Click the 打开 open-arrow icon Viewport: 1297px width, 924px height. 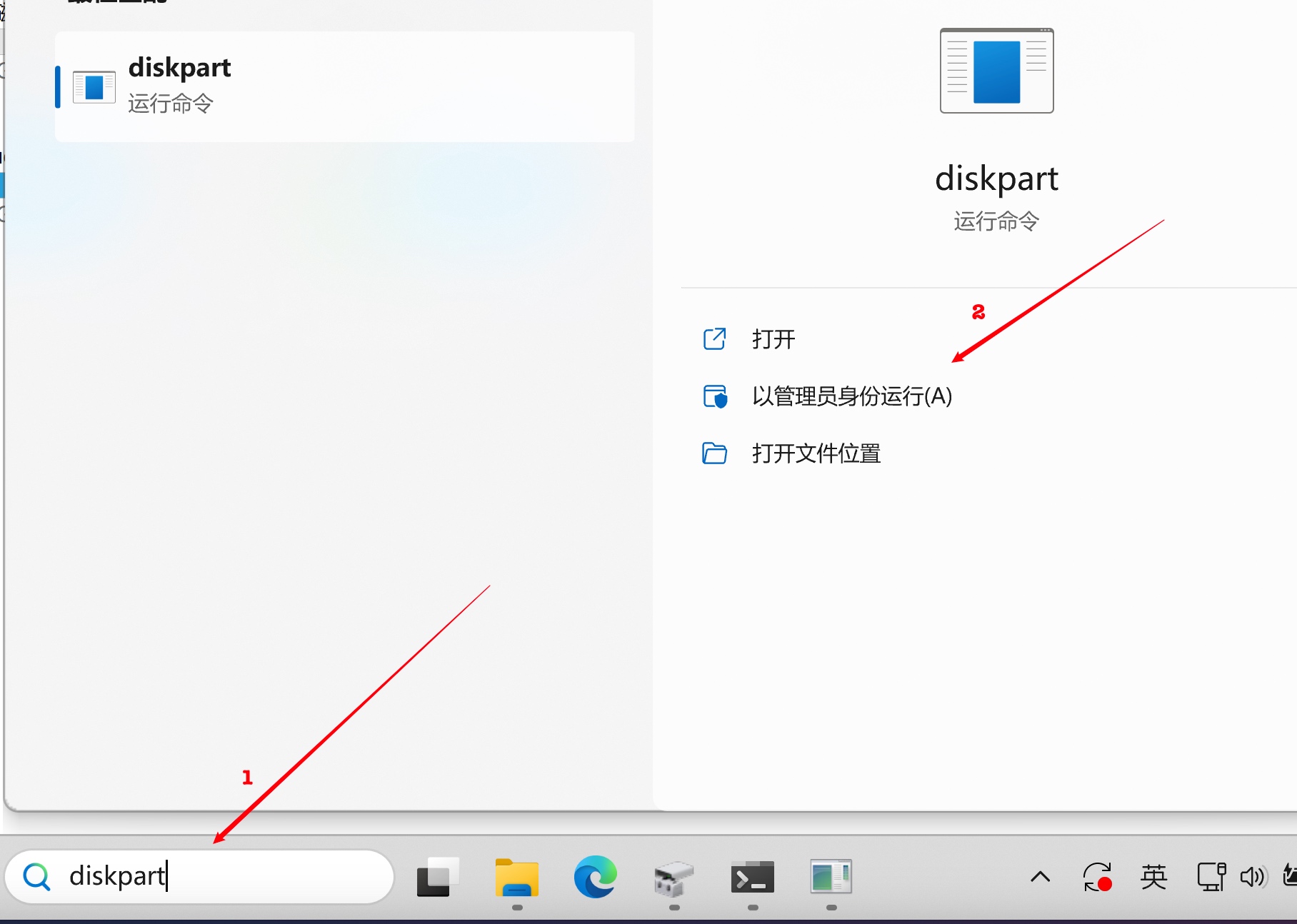point(714,338)
